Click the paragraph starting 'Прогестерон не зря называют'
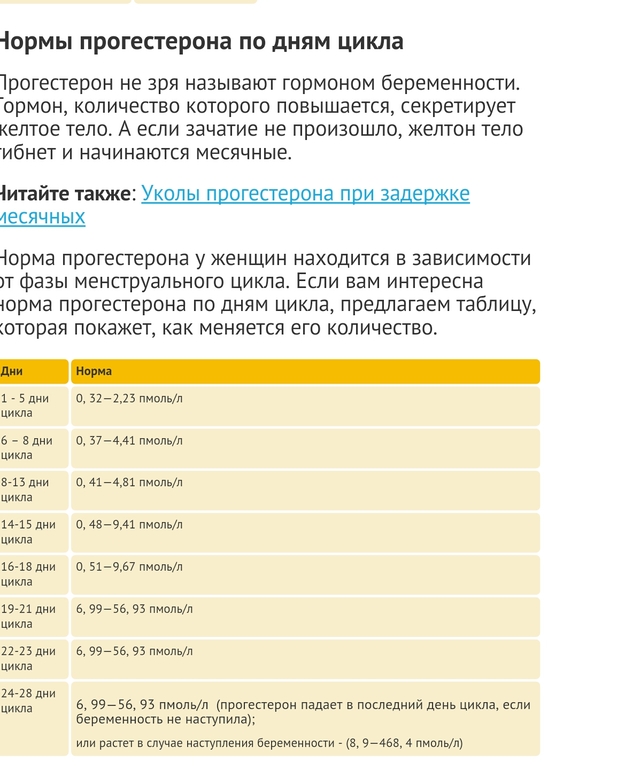625x770 pixels. pos(260,119)
